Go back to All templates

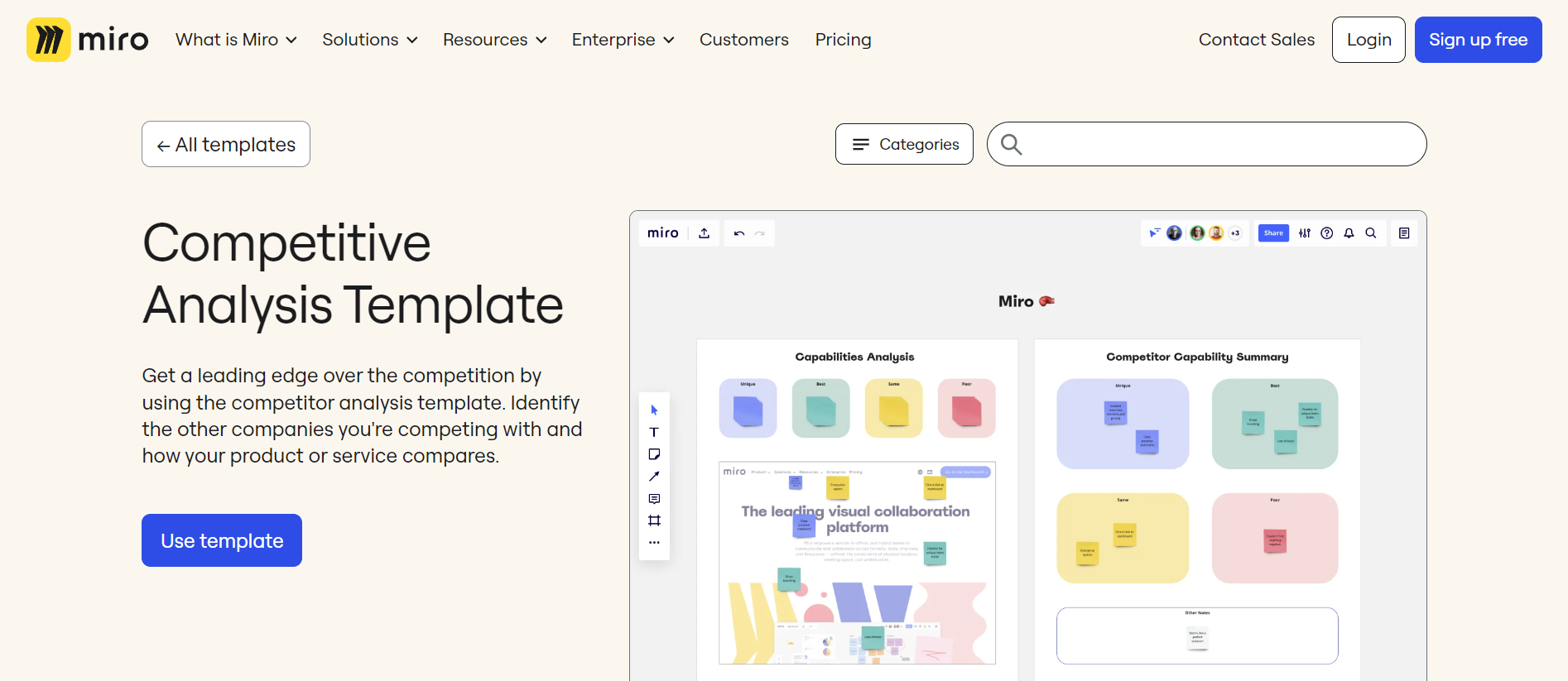[x=226, y=144]
